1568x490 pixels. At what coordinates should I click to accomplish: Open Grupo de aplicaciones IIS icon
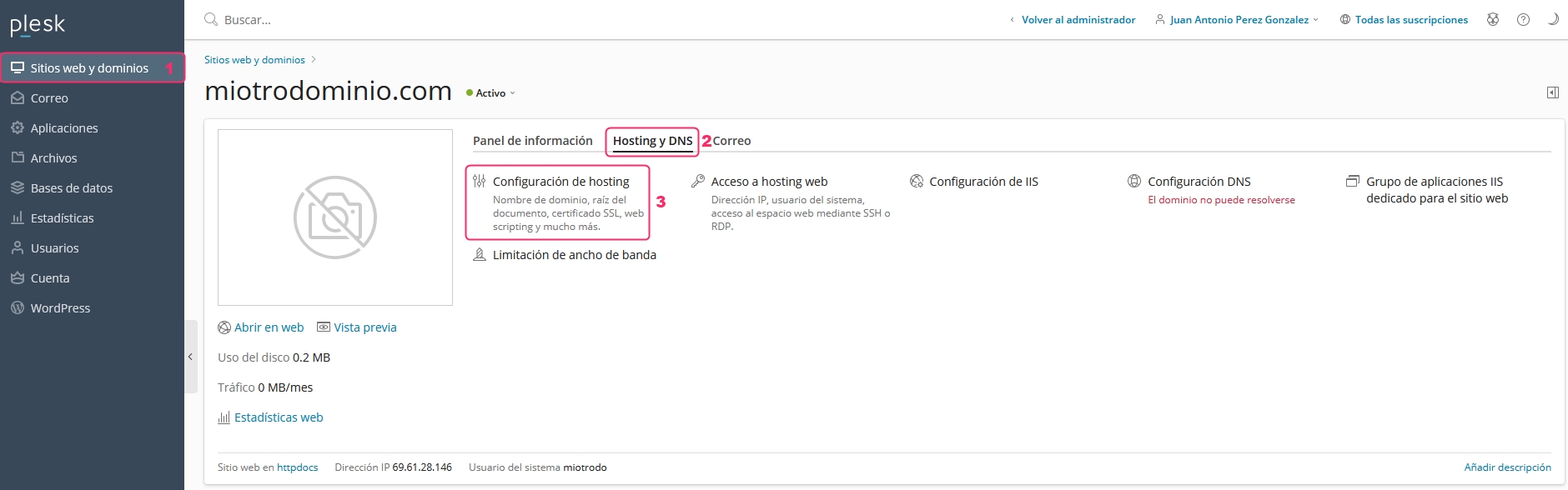point(1353,182)
